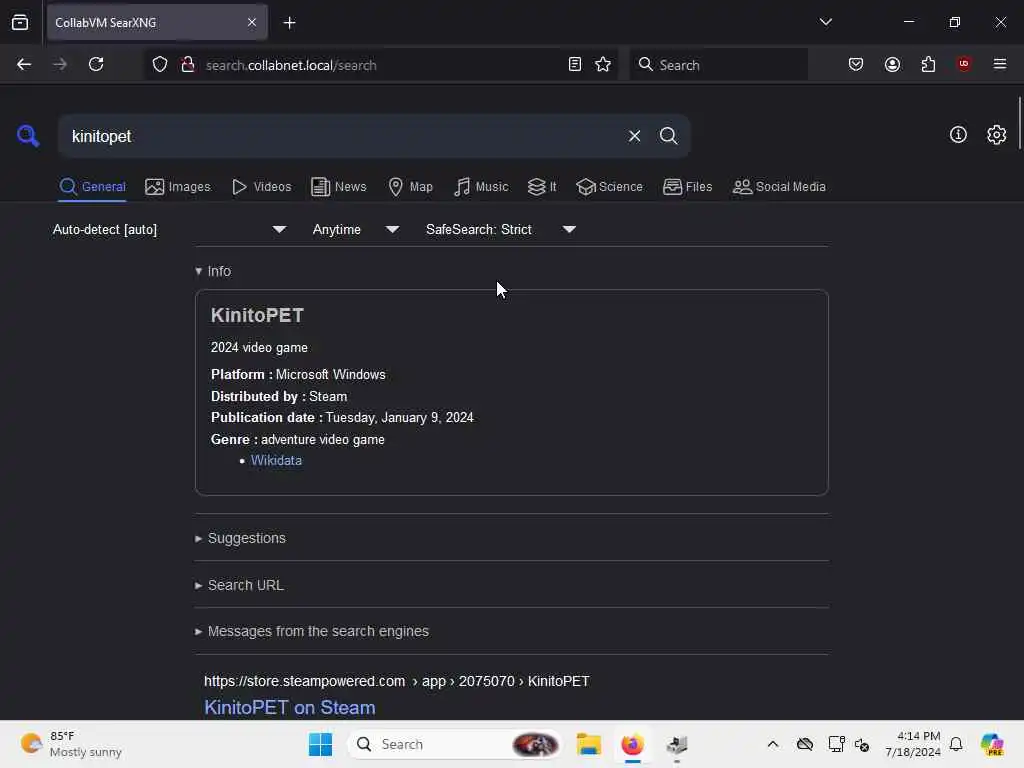Open Pocket save icon
Screen dimensions: 1024x768
pyautogui.click(x=856, y=64)
